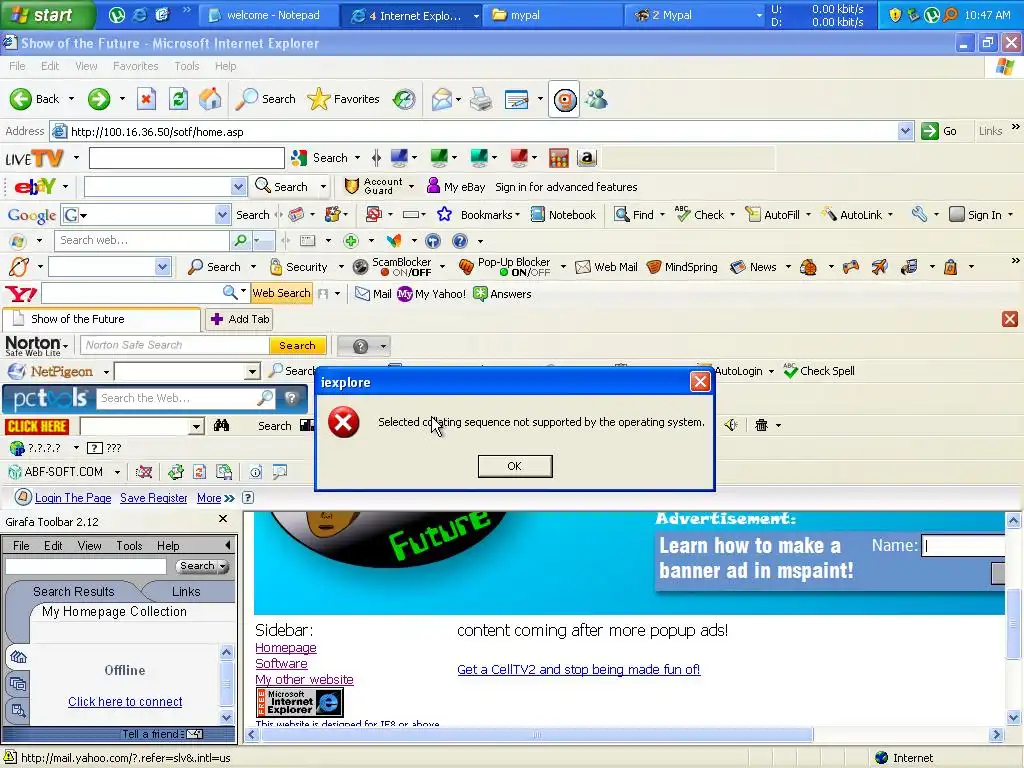The height and width of the screenshot is (768, 1024).
Task: Click My eBay button
Action: point(456,187)
